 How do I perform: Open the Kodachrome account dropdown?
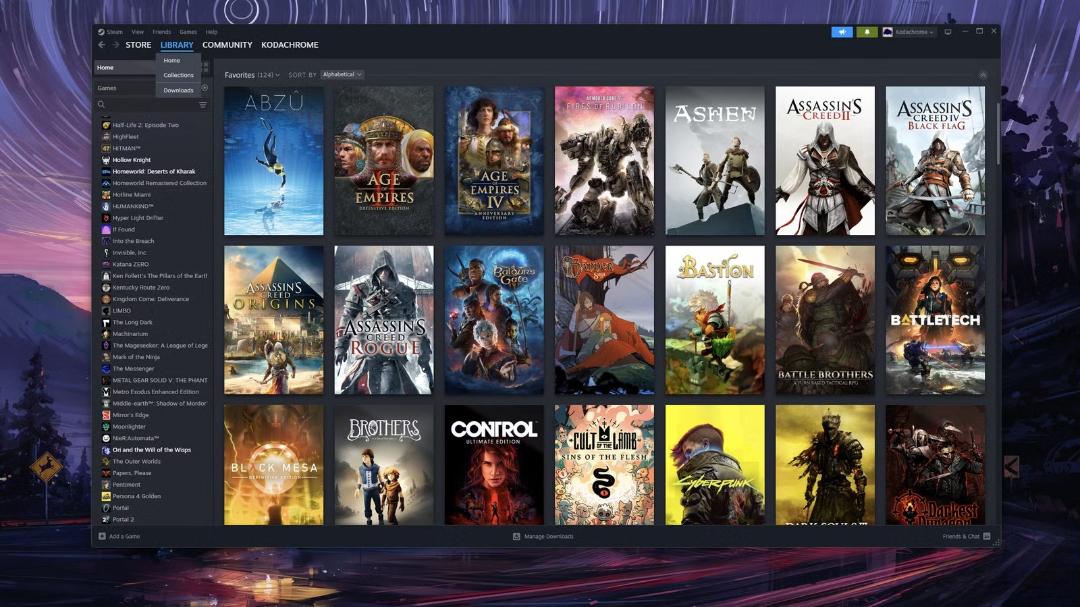coord(913,31)
